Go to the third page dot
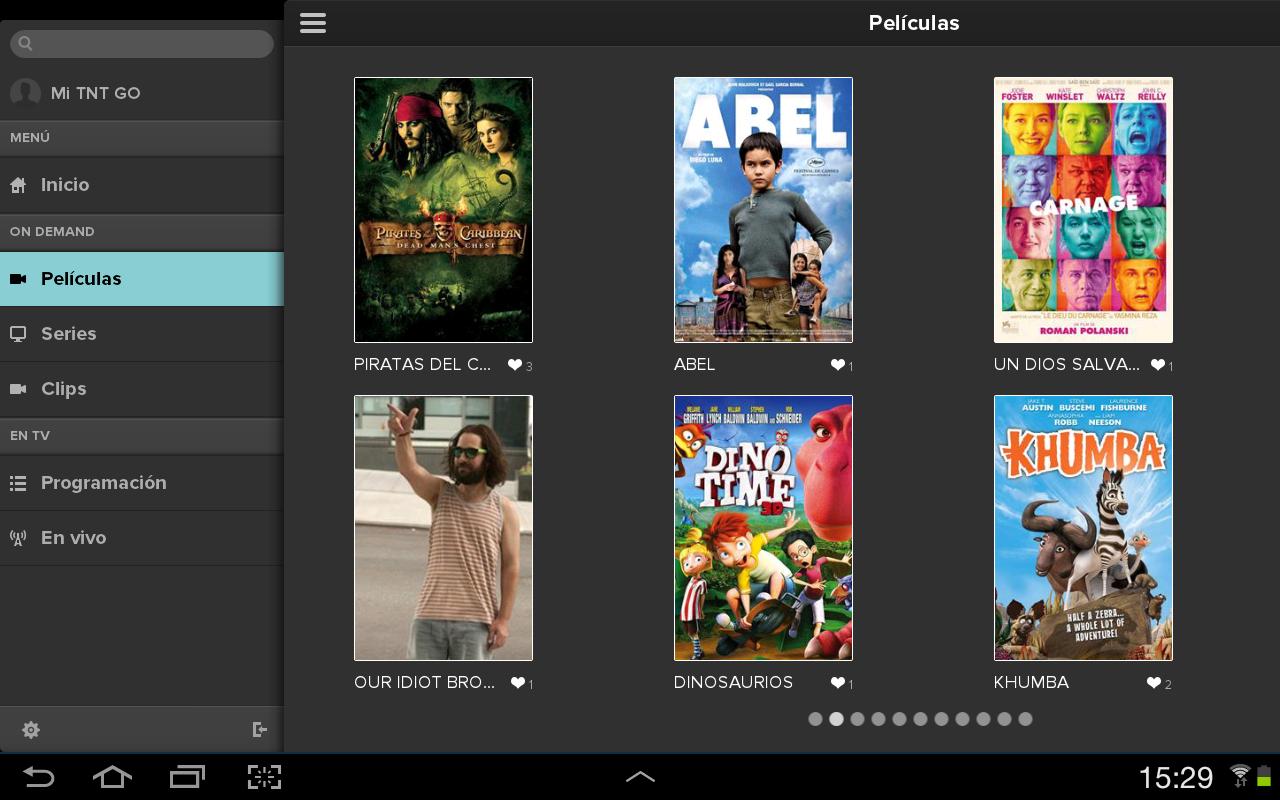The image size is (1280, 800). [x=857, y=719]
